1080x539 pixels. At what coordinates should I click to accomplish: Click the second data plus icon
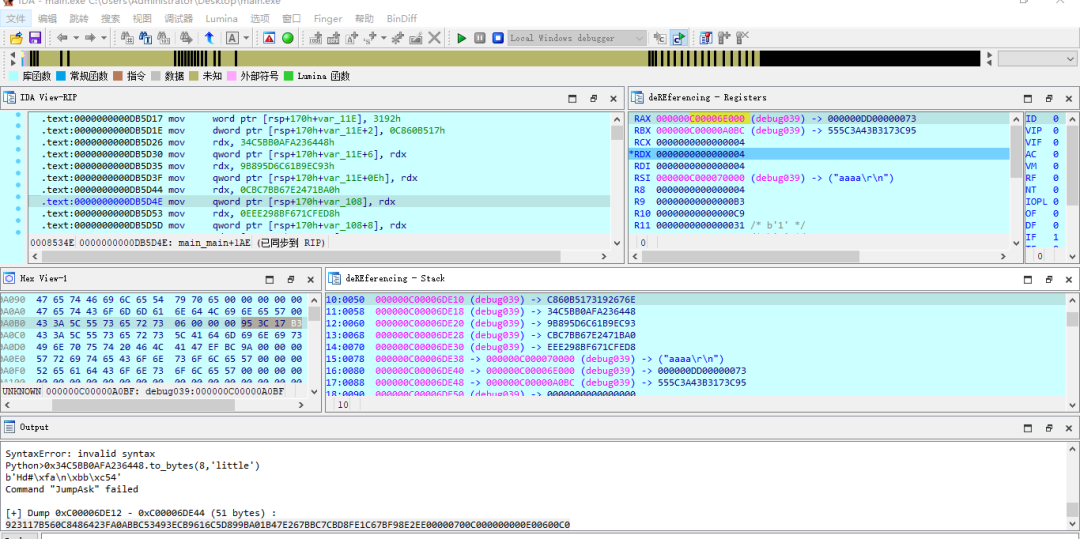pyautogui.click(x=334, y=38)
